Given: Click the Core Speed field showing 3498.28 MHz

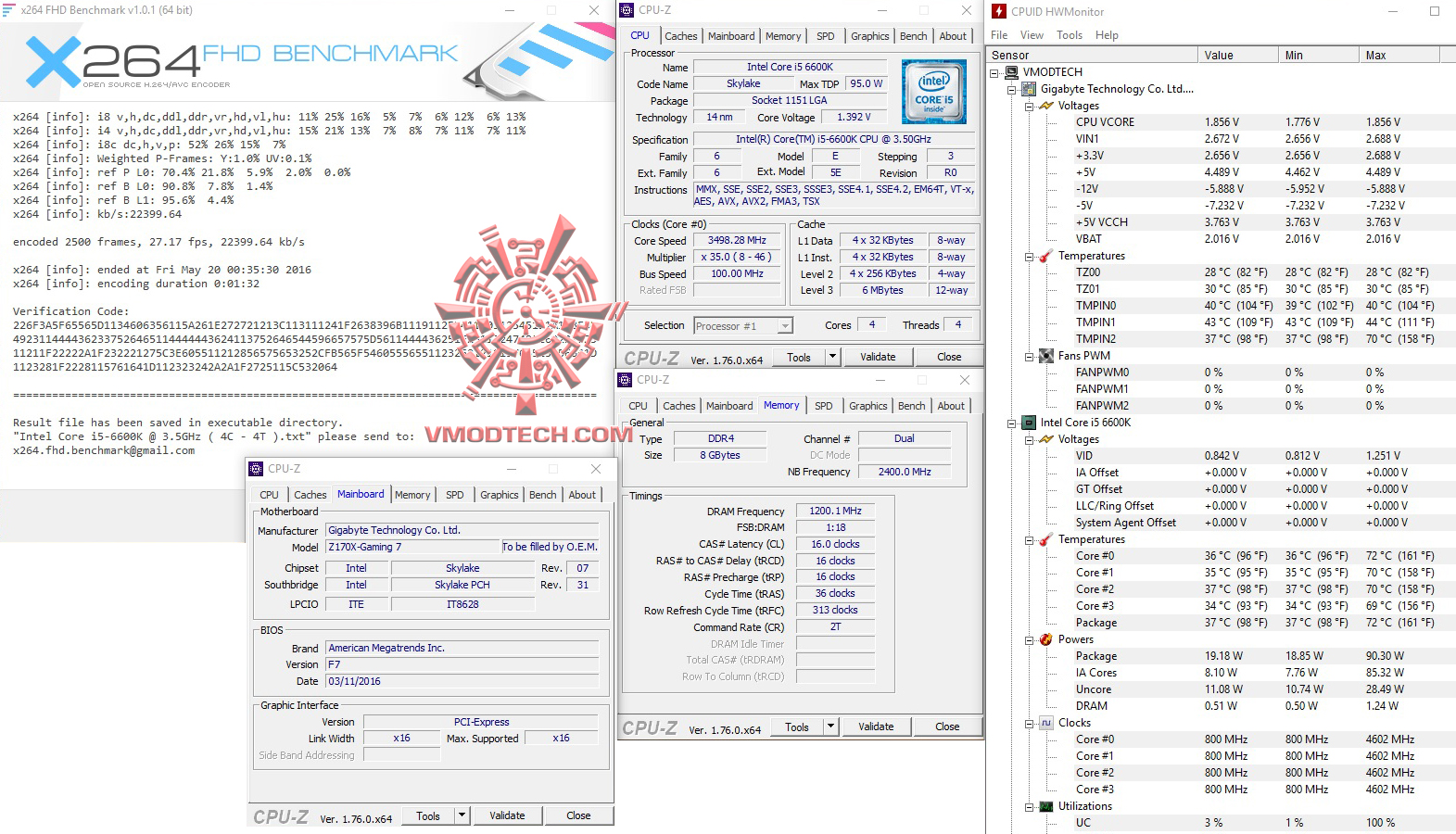Looking at the screenshot, I should point(737,240).
